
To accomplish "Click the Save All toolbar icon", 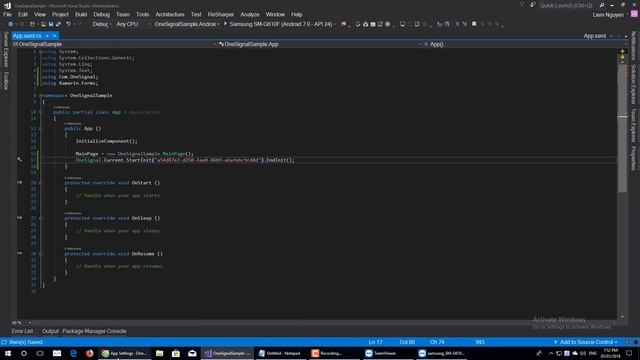I will tap(58, 24).
